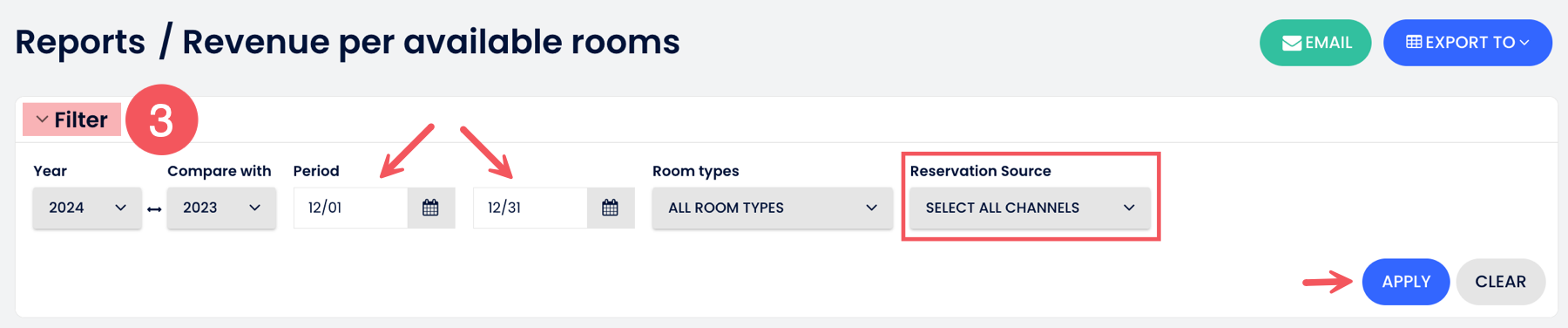The height and width of the screenshot is (328, 1568).
Task: Click the swap arrows between year selectors
Action: pyautogui.click(x=154, y=209)
